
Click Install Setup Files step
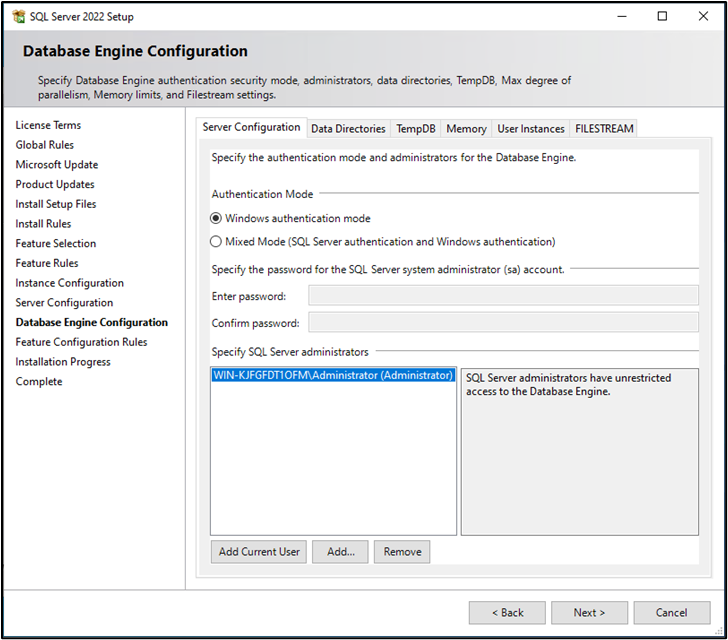[x=56, y=204]
